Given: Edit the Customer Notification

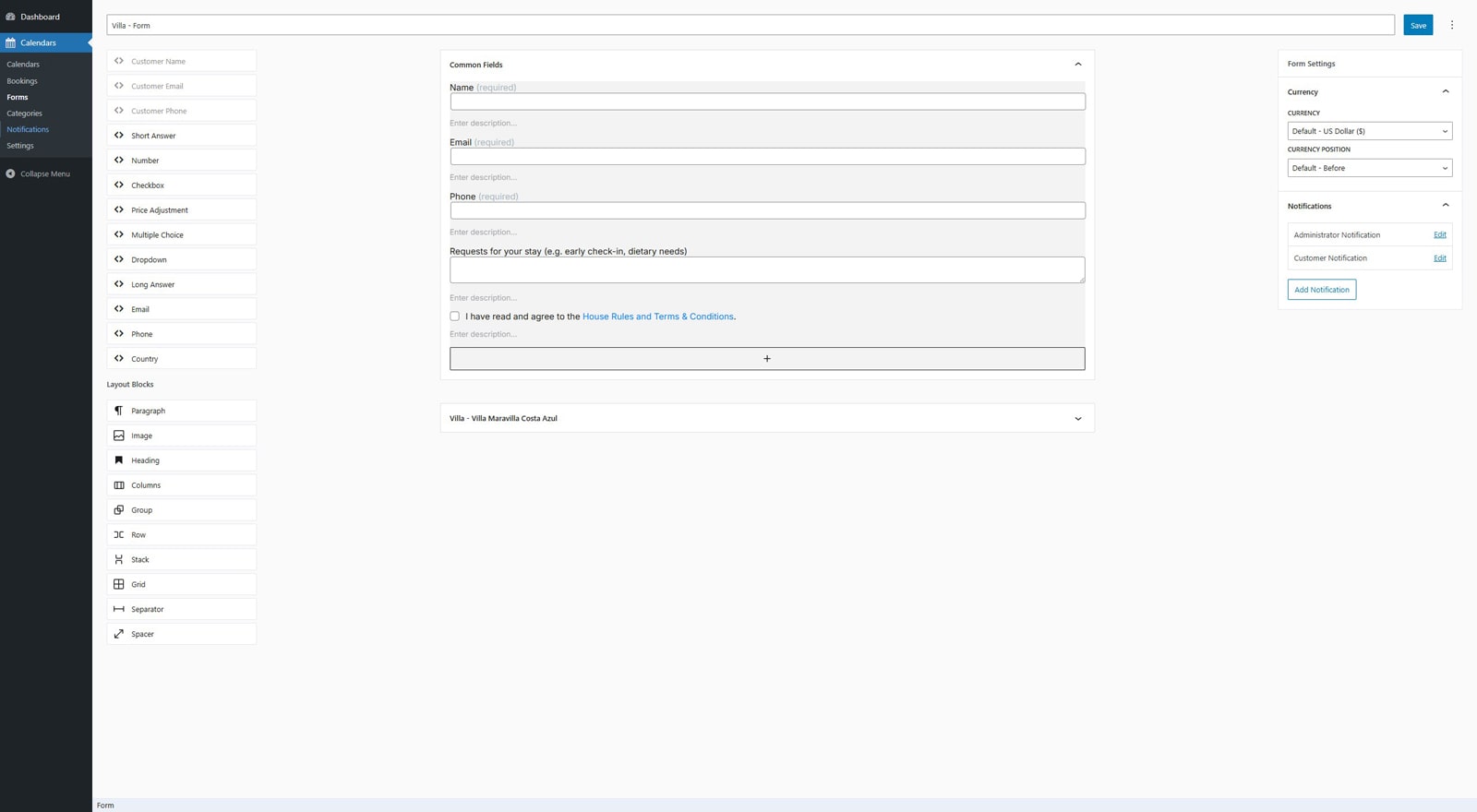Looking at the screenshot, I should pos(1439,258).
